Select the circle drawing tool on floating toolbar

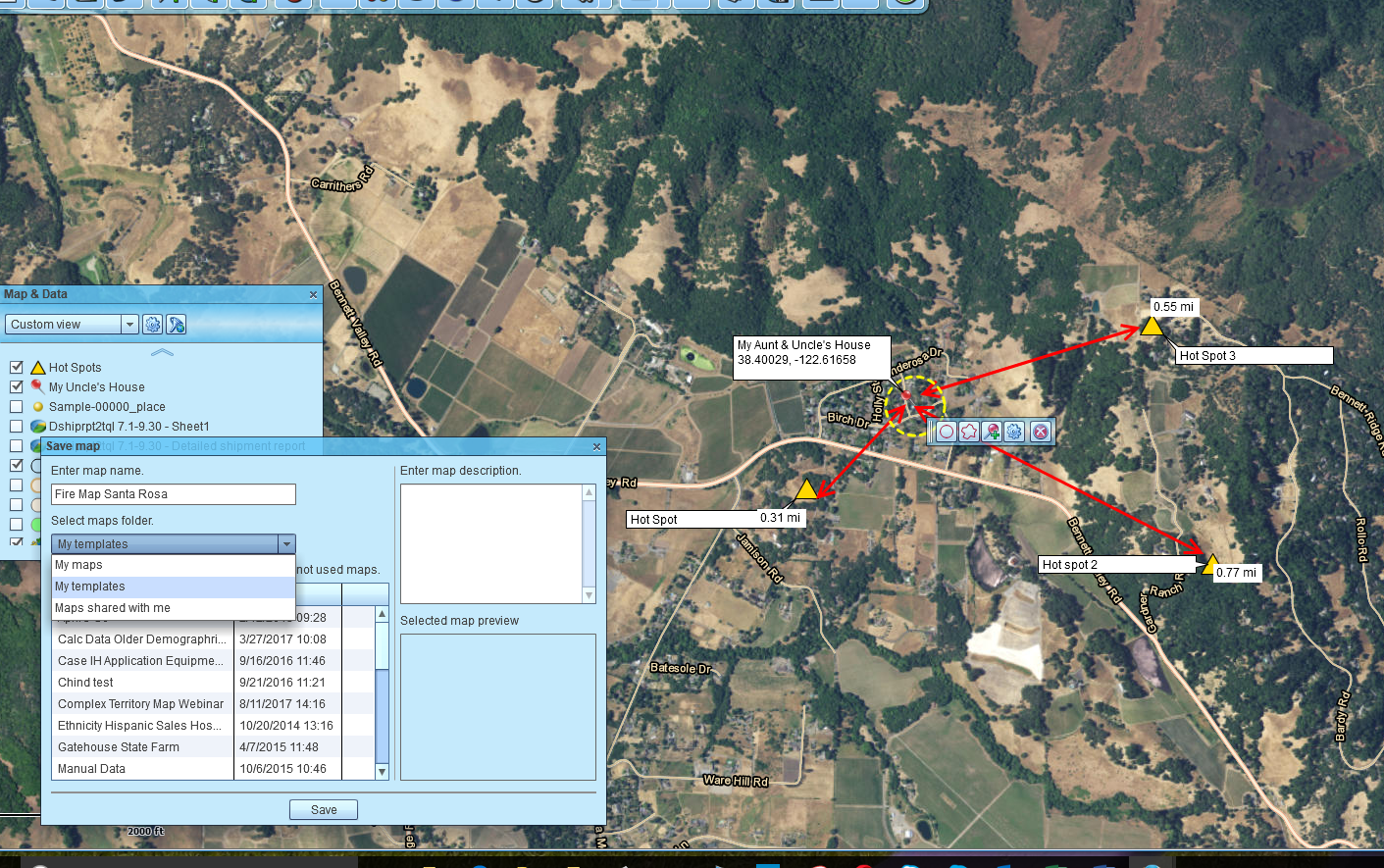pyautogui.click(x=947, y=432)
